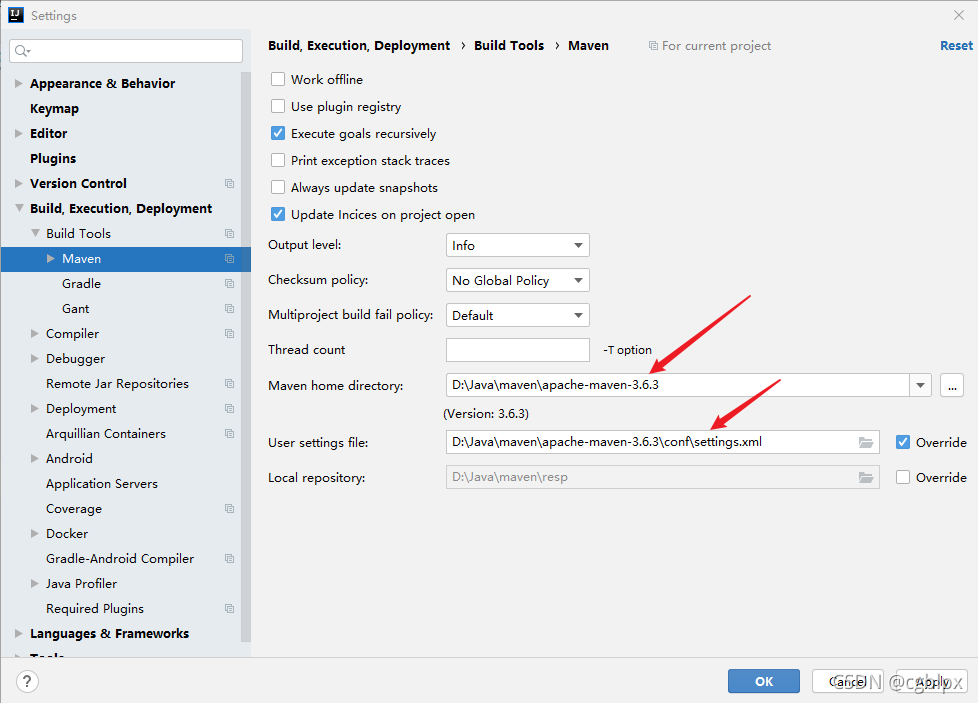The width and height of the screenshot is (978, 703).
Task: Check Override for Local repository
Action: click(x=903, y=477)
